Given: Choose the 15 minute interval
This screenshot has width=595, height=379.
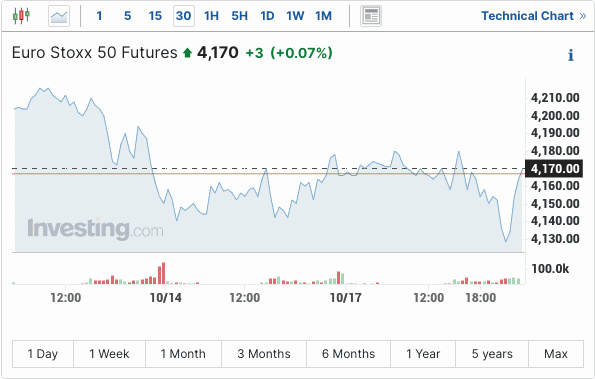Looking at the screenshot, I should click(155, 16).
